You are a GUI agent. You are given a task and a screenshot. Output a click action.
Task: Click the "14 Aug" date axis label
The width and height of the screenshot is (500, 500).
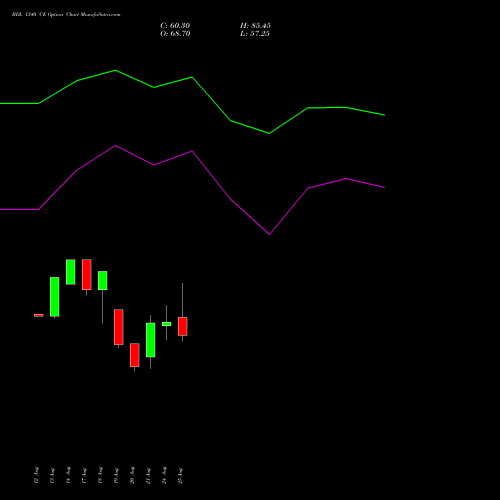(x=68, y=475)
